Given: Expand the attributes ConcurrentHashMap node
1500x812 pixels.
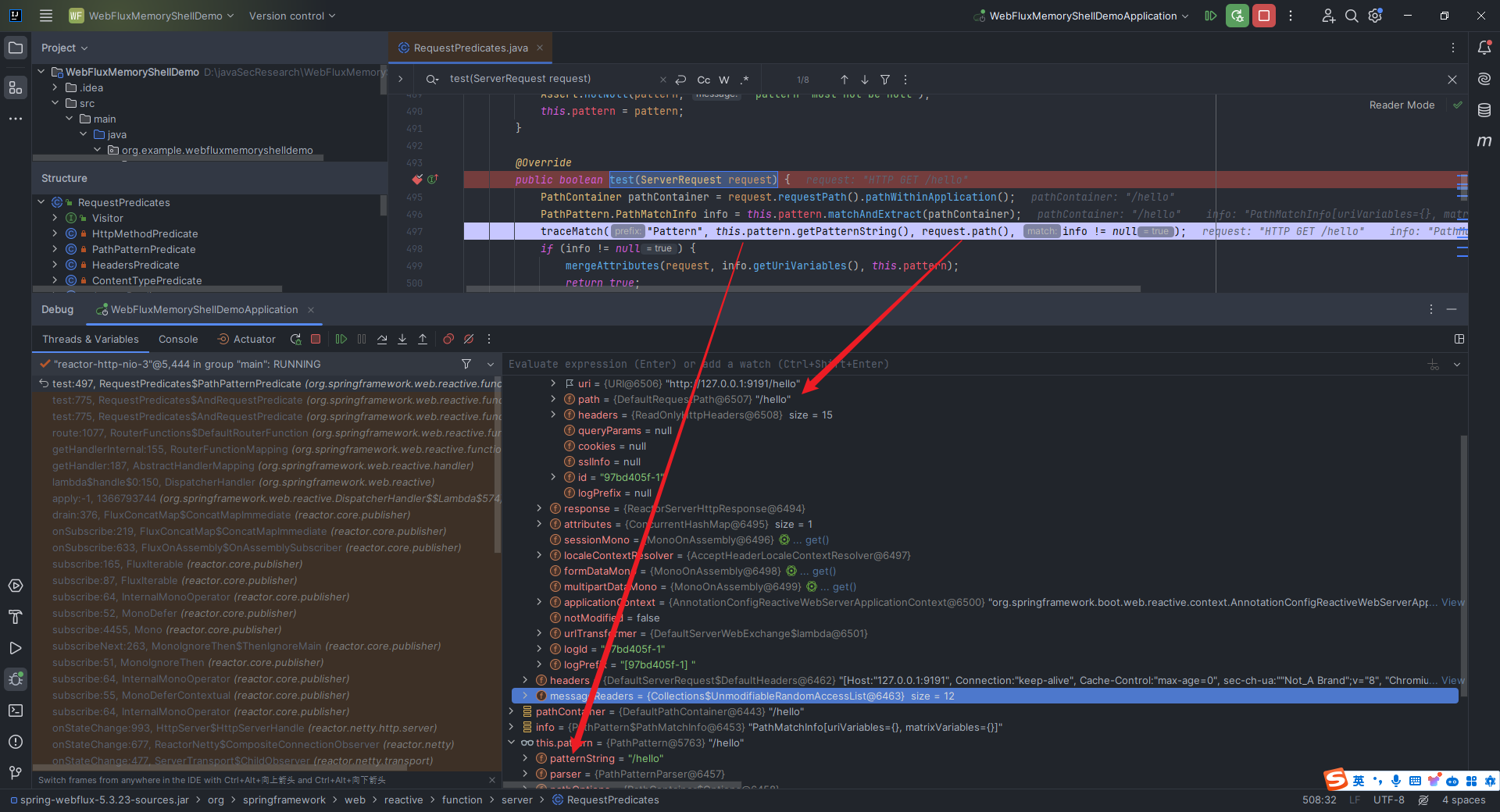Looking at the screenshot, I should [539, 524].
